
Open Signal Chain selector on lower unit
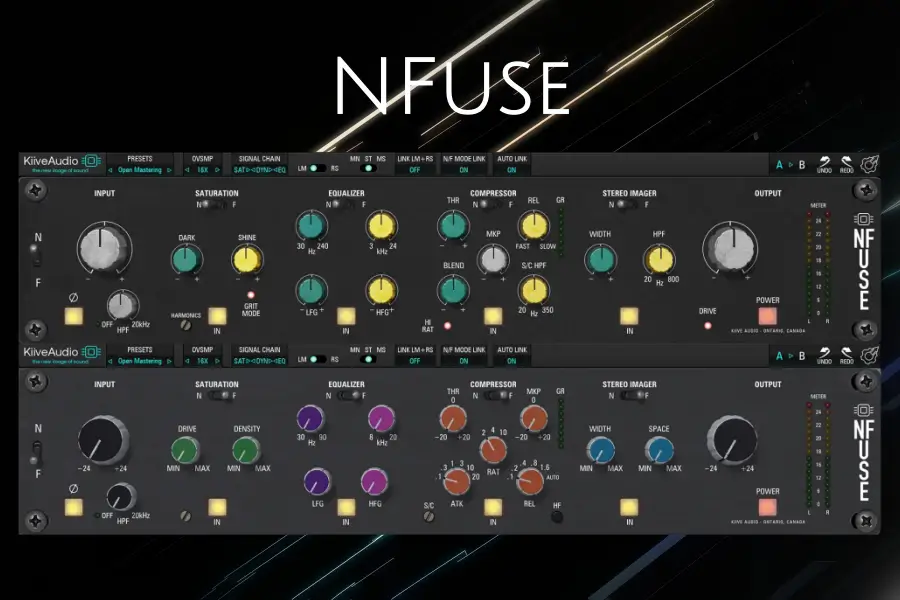tap(259, 361)
